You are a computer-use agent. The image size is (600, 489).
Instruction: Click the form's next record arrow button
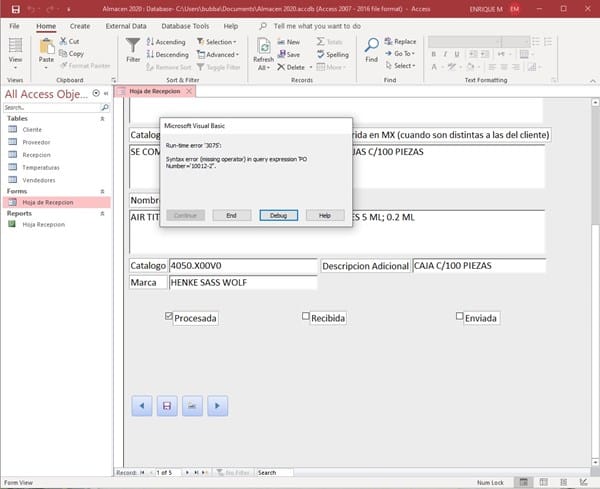(x=218, y=406)
